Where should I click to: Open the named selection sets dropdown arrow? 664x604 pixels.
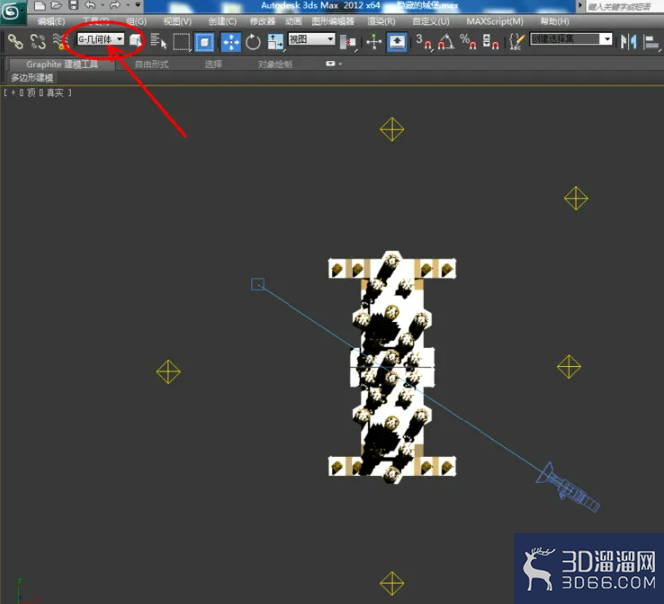[x=608, y=39]
